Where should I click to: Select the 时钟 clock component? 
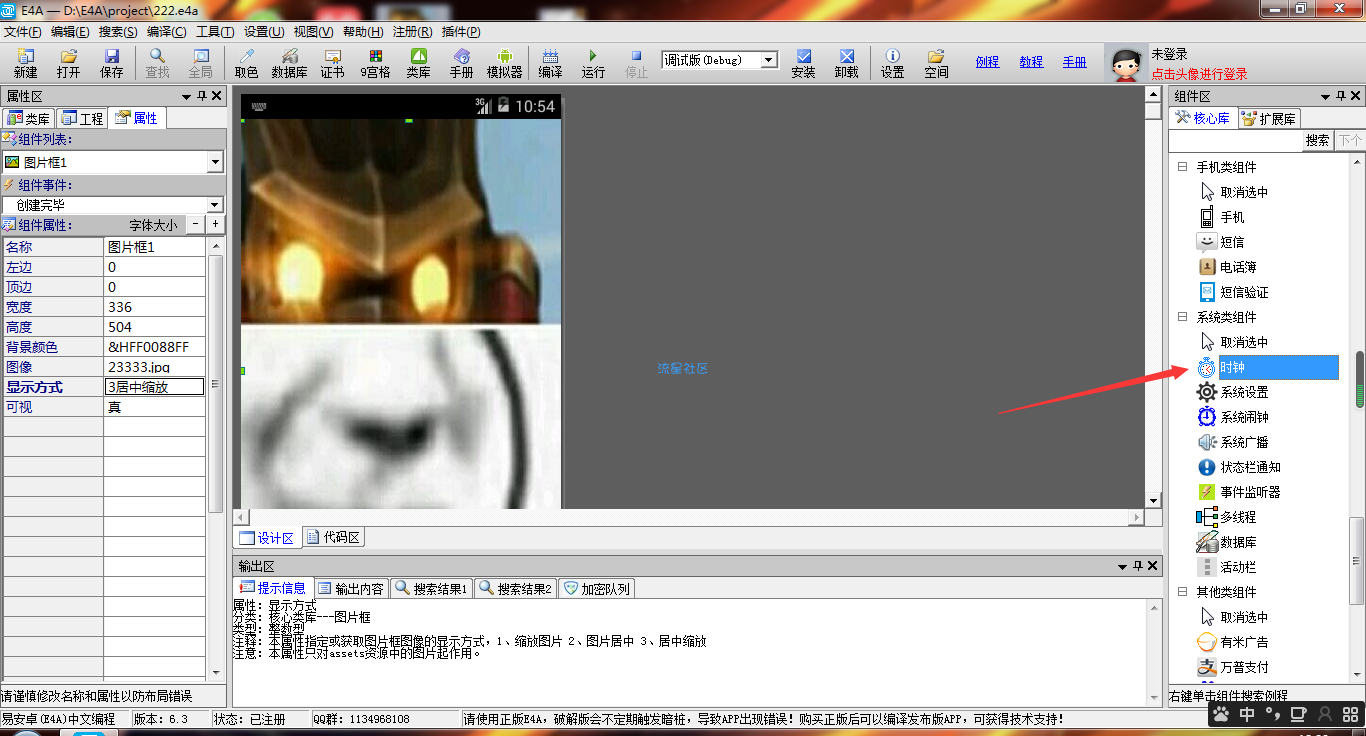(1267, 367)
